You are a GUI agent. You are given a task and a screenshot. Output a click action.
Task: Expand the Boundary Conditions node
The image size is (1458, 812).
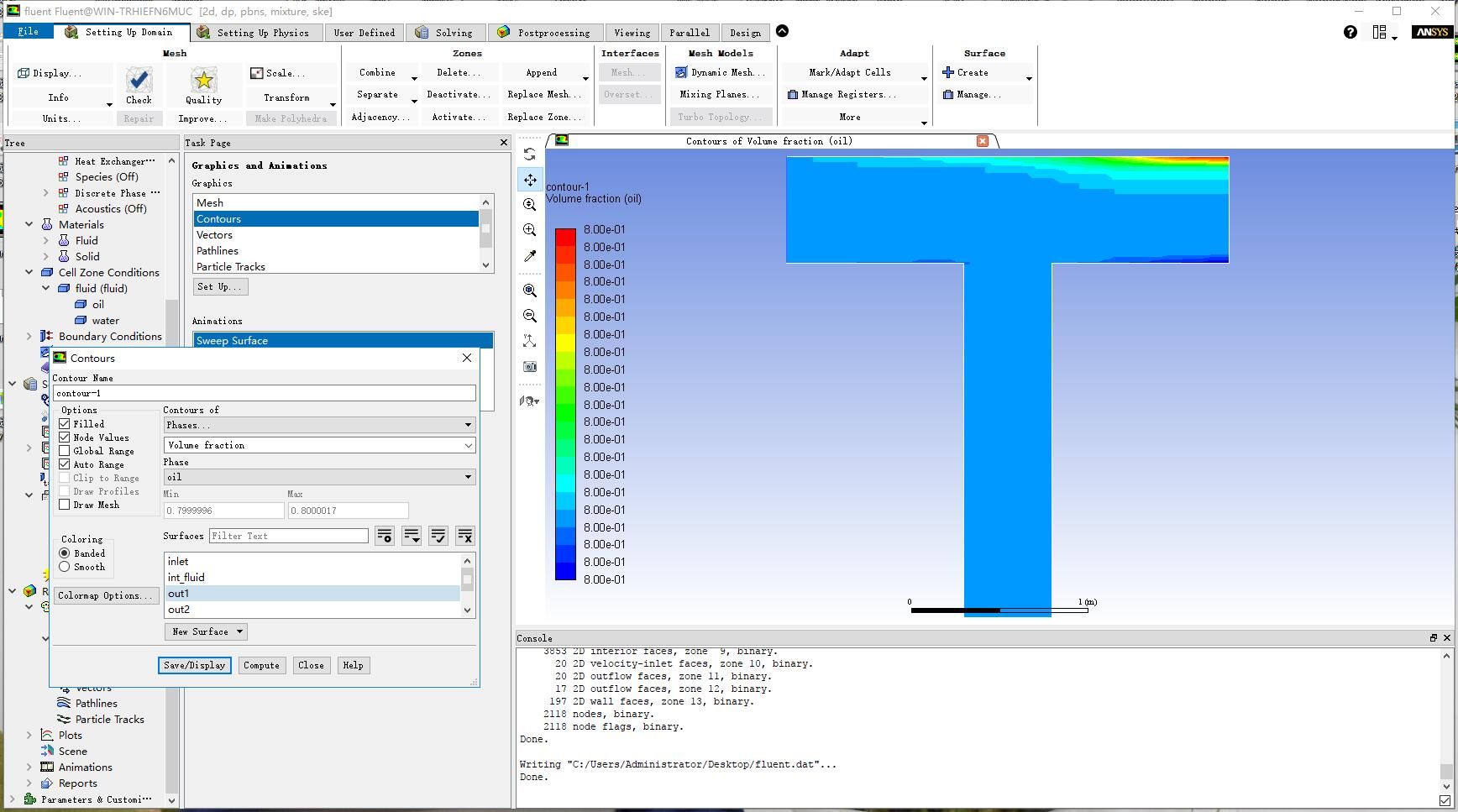pos(29,336)
